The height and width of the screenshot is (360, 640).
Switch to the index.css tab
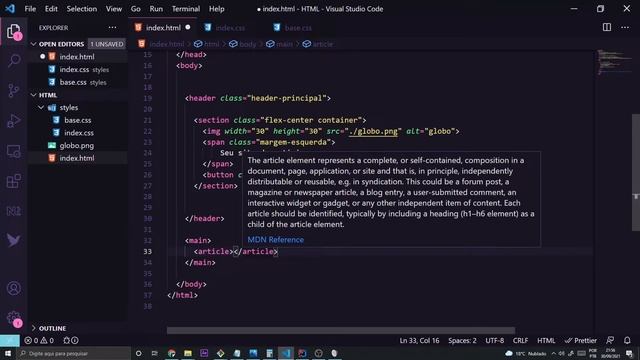(x=230, y=28)
